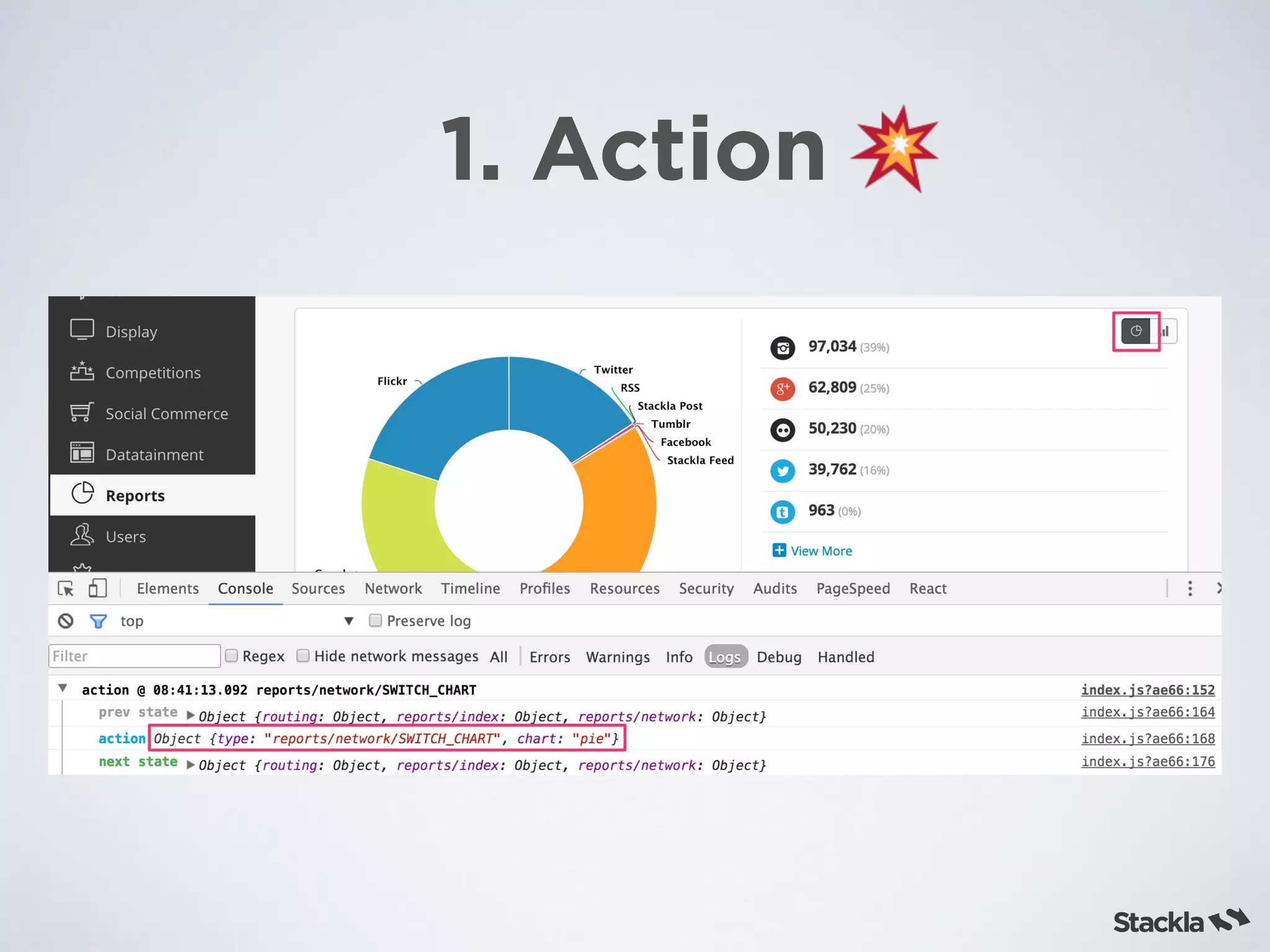Check Hide network messages
Viewport: 1270px width, 952px height.
pos(303,656)
